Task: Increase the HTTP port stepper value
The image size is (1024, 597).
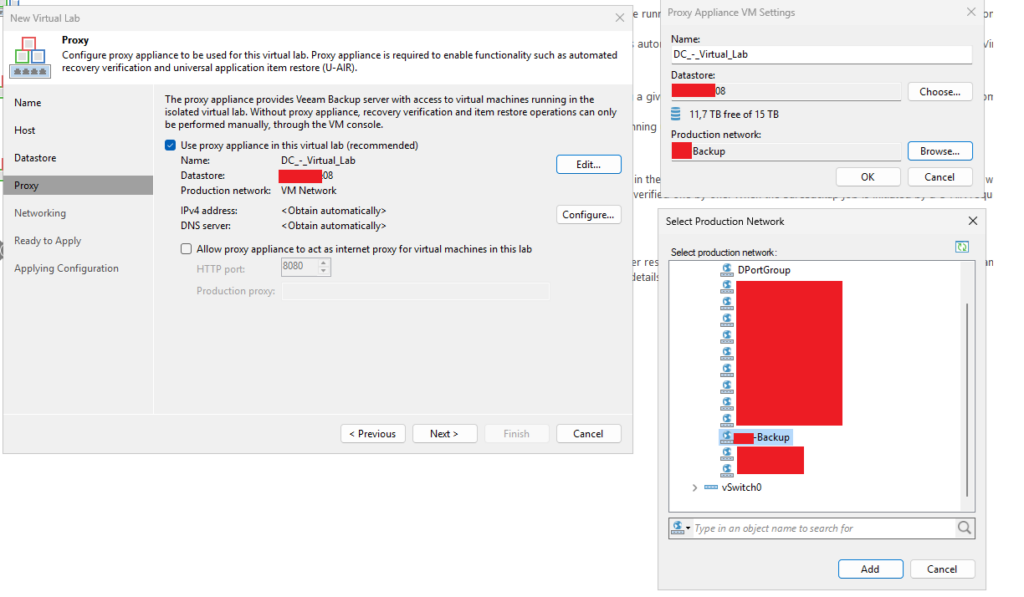Action: pyautogui.click(x=323, y=263)
